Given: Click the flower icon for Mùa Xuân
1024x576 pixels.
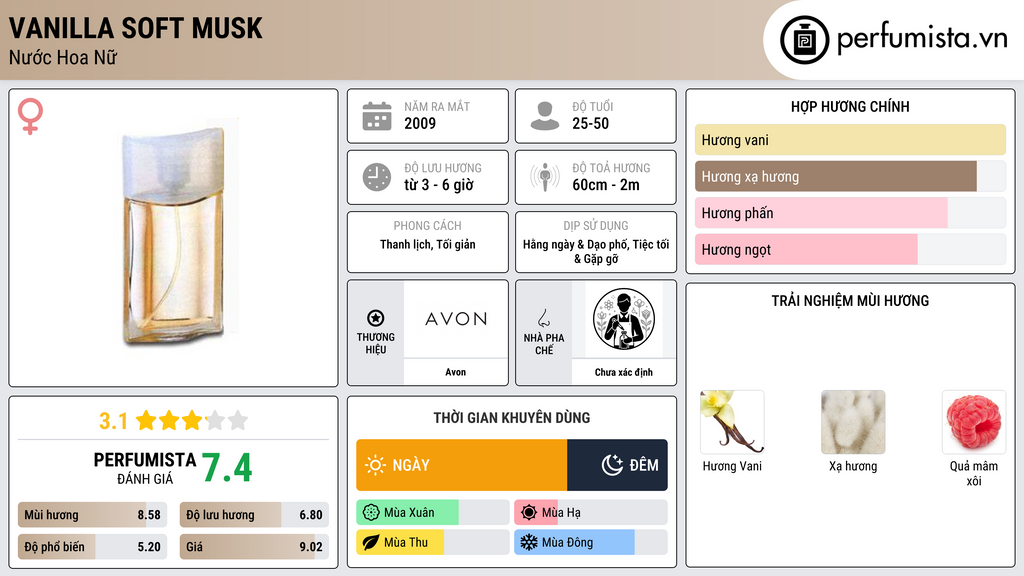Looking at the screenshot, I should click(x=371, y=513).
